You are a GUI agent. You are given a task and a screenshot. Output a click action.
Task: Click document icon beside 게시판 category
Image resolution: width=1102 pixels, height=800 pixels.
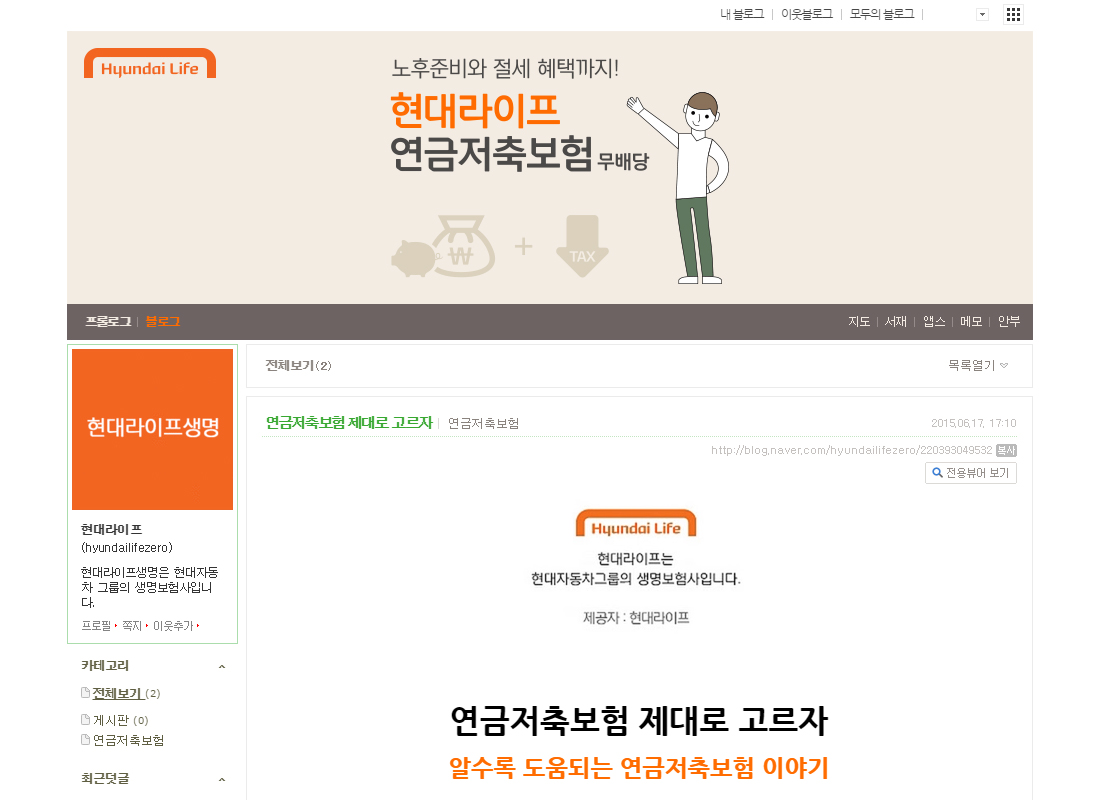(85, 720)
